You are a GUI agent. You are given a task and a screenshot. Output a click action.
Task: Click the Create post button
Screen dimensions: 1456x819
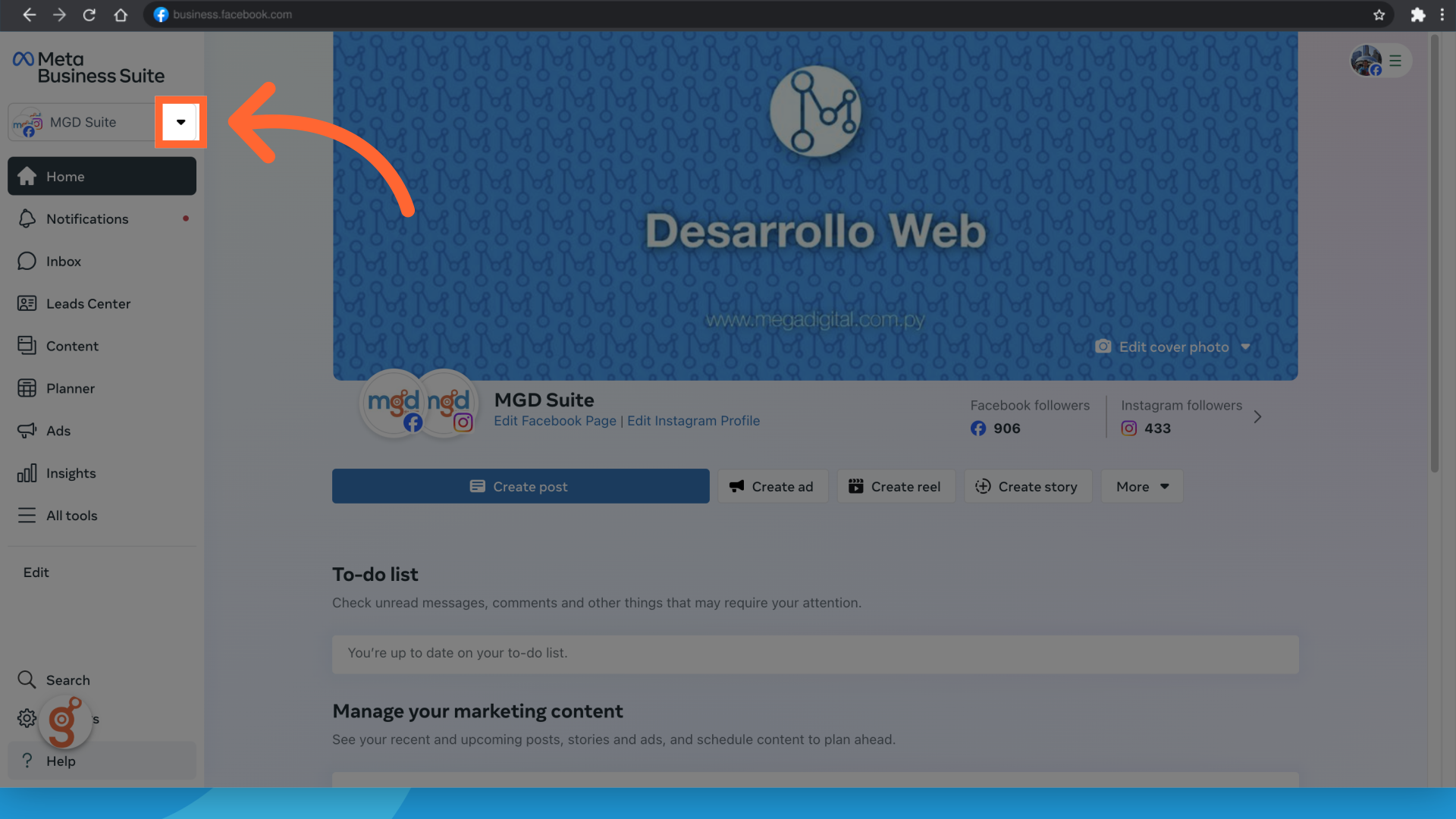tap(520, 487)
